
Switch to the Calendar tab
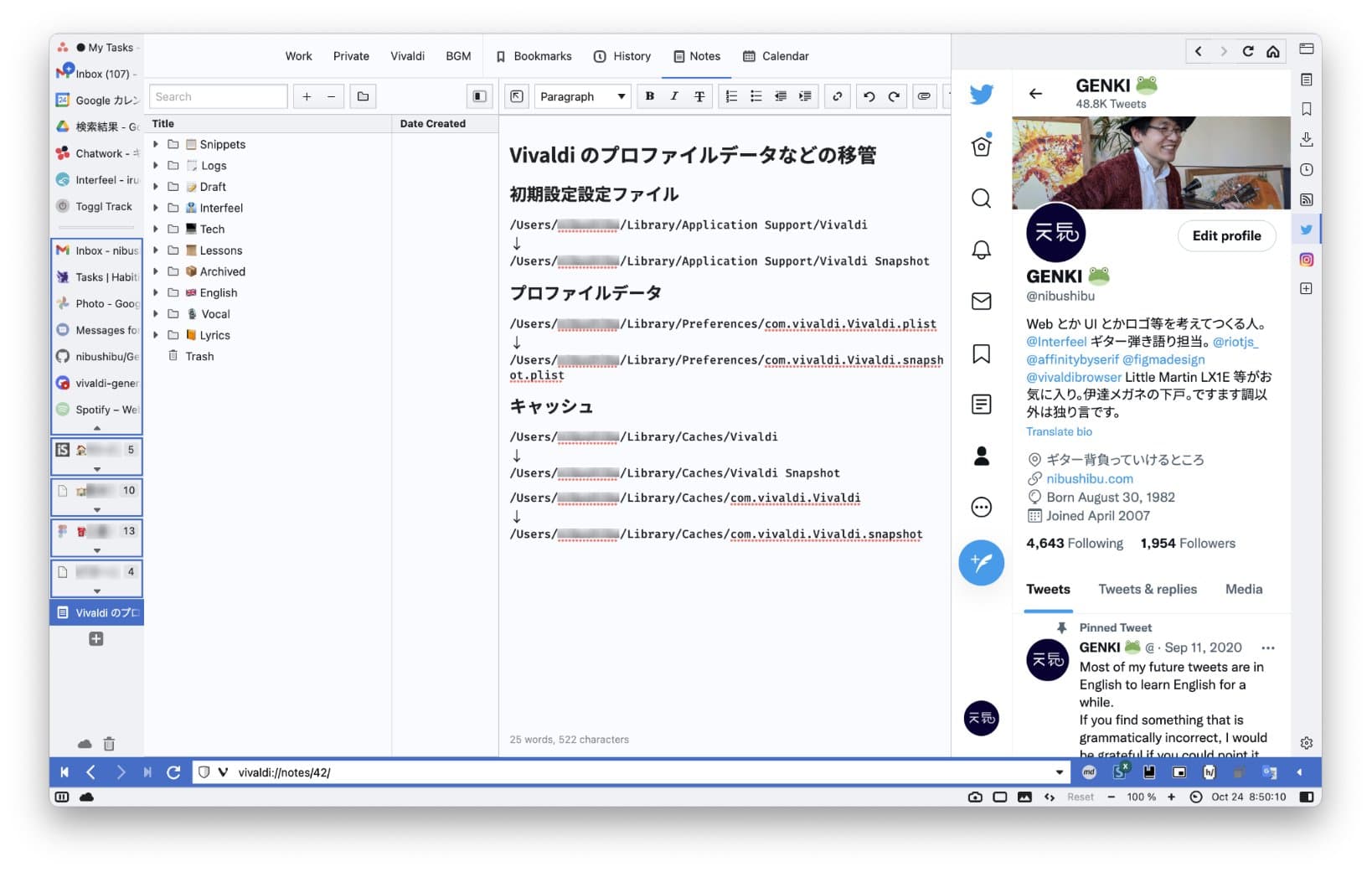click(776, 56)
